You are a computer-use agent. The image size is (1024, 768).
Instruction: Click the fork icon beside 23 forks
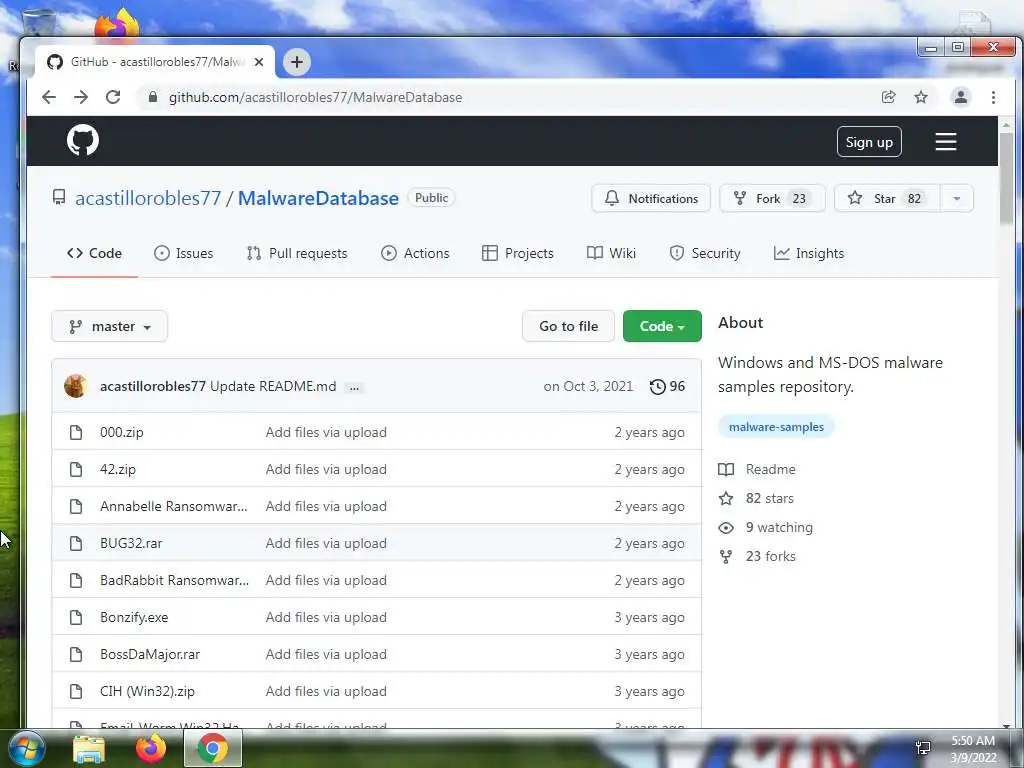(x=726, y=556)
